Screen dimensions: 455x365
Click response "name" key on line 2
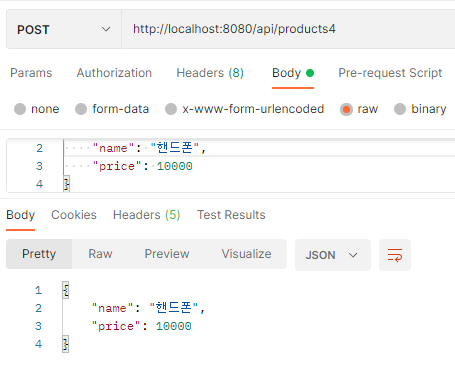[113, 308]
